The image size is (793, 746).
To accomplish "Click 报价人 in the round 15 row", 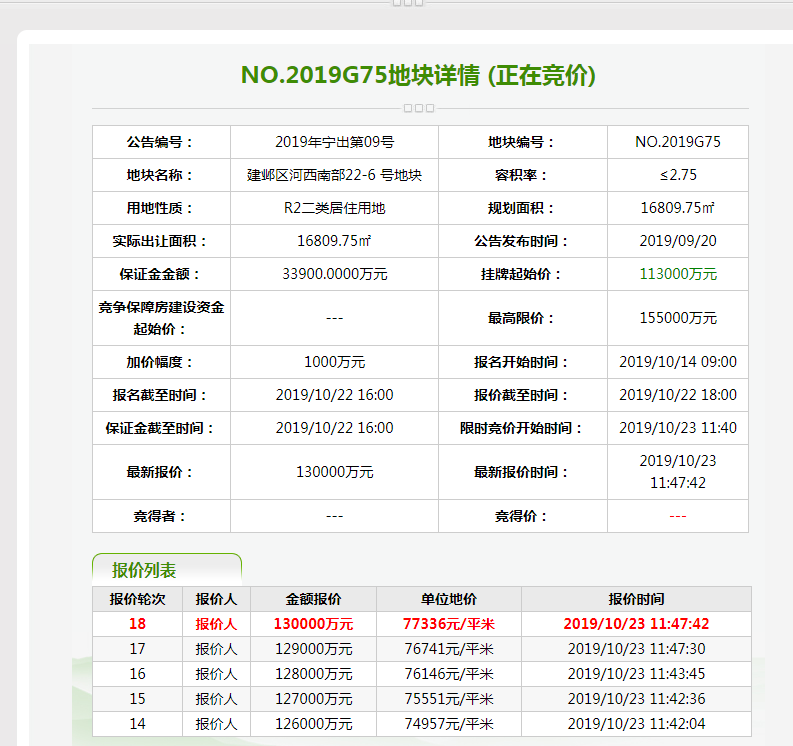I will tap(216, 699).
